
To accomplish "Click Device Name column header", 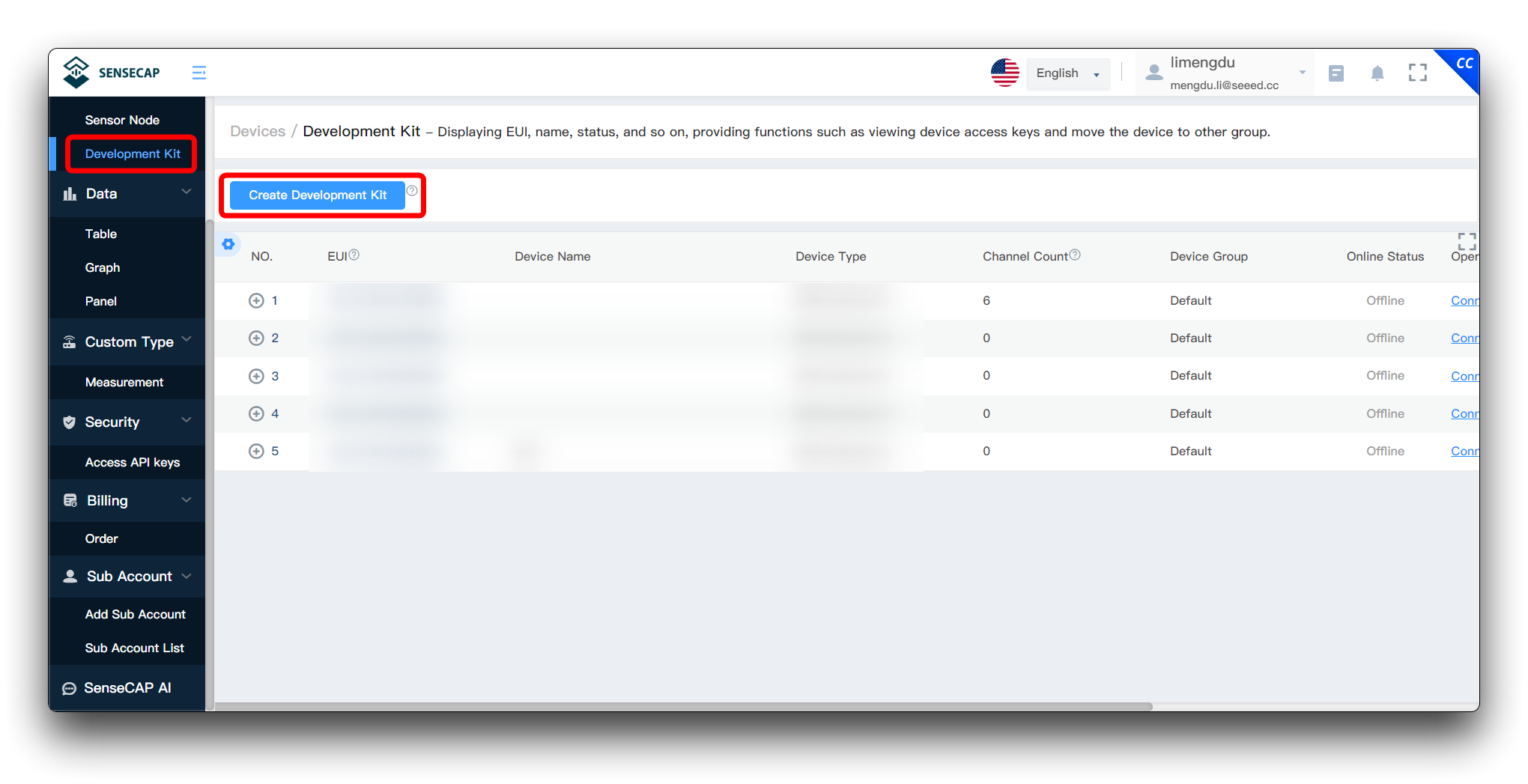I will click(x=552, y=256).
